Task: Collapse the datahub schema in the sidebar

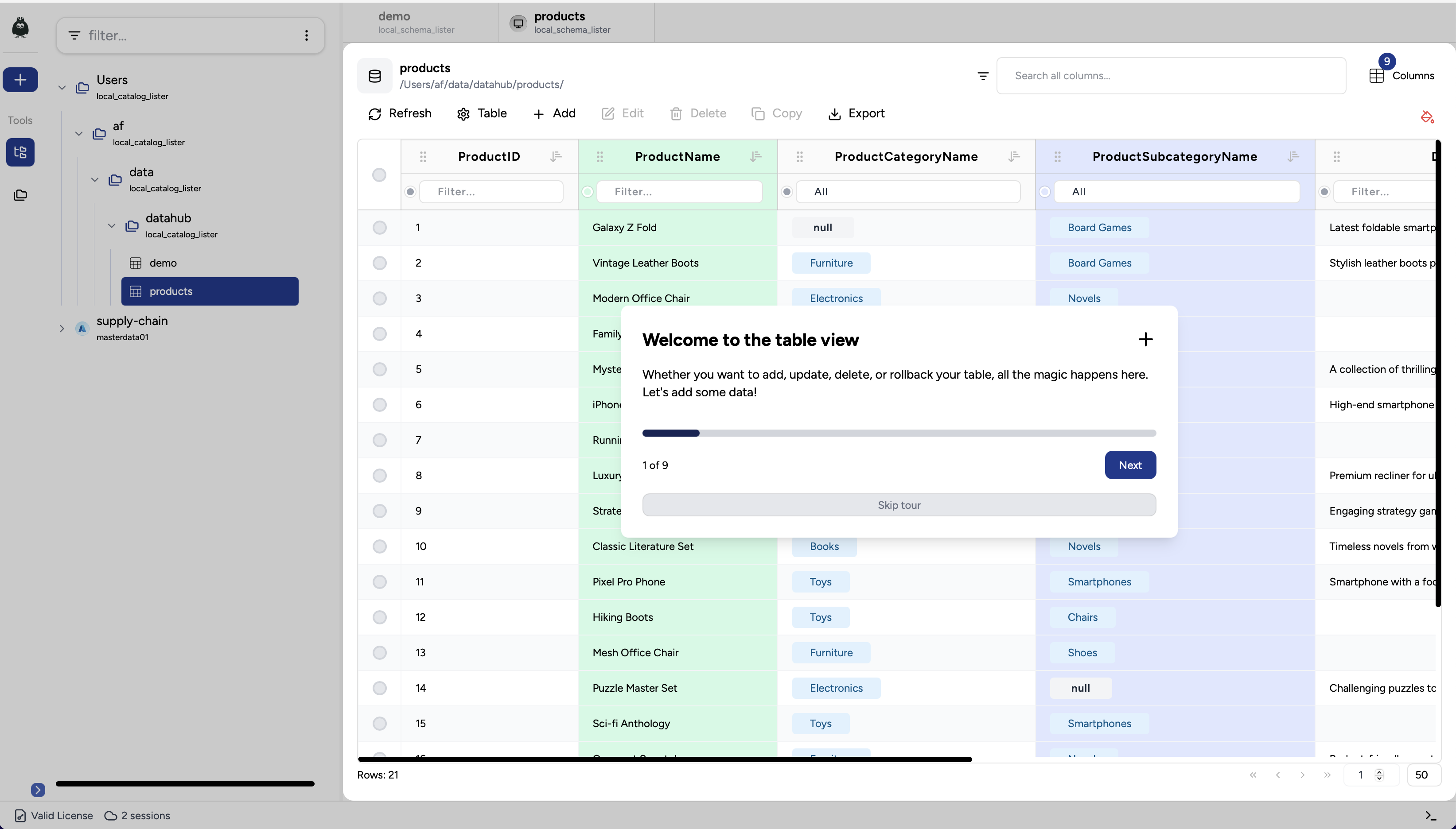Action: [112, 225]
